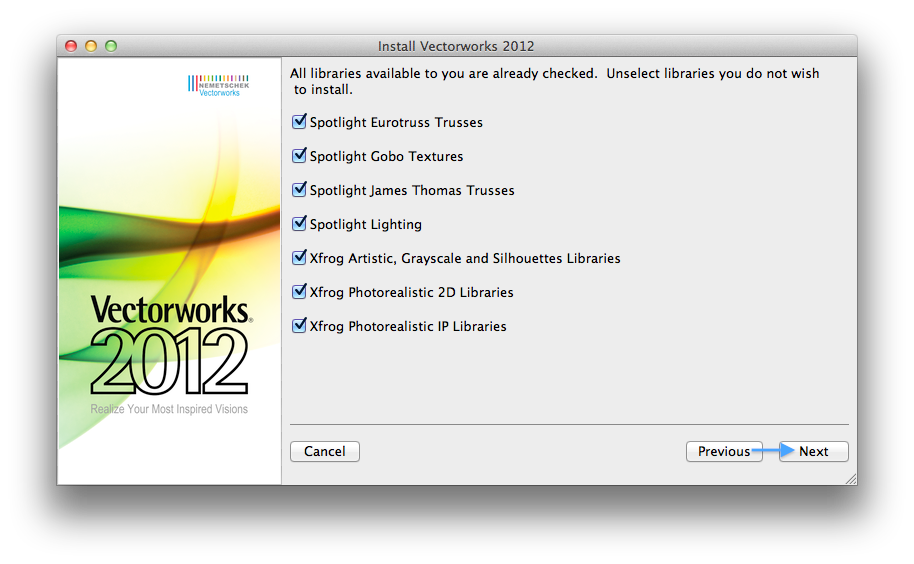914x564 pixels.
Task: Click the Vectorworks wordmark in the sidebar
Action: [170, 309]
